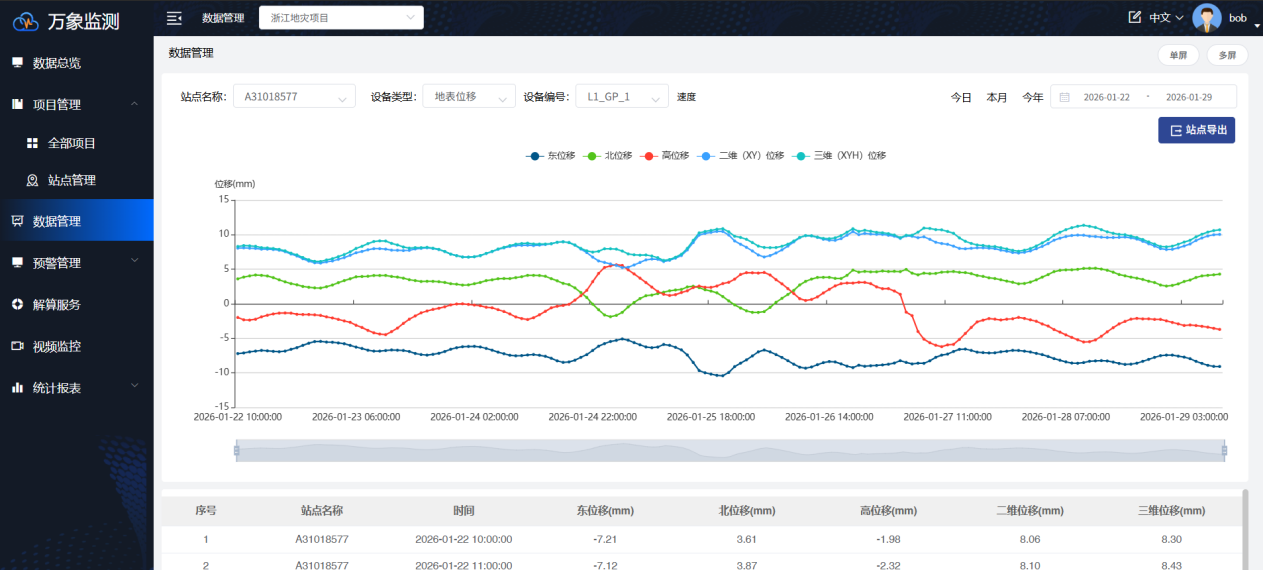The width and height of the screenshot is (1263, 570).
Task: Click the 数据总览 monitor icon in sidebar
Action: (17, 63)
